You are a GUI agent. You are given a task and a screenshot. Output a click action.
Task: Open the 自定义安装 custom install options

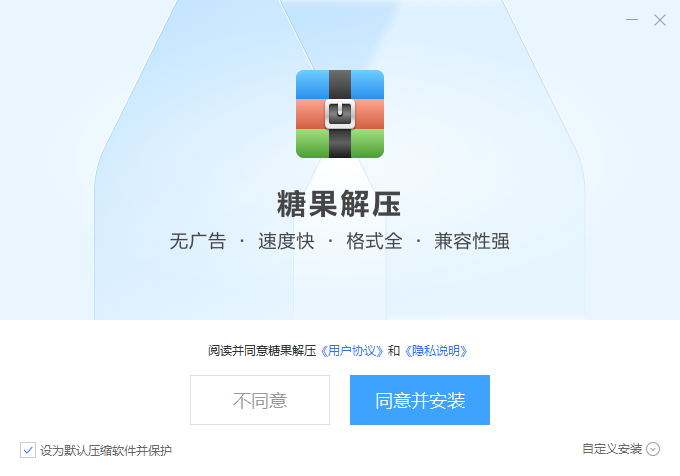point(612,449)
